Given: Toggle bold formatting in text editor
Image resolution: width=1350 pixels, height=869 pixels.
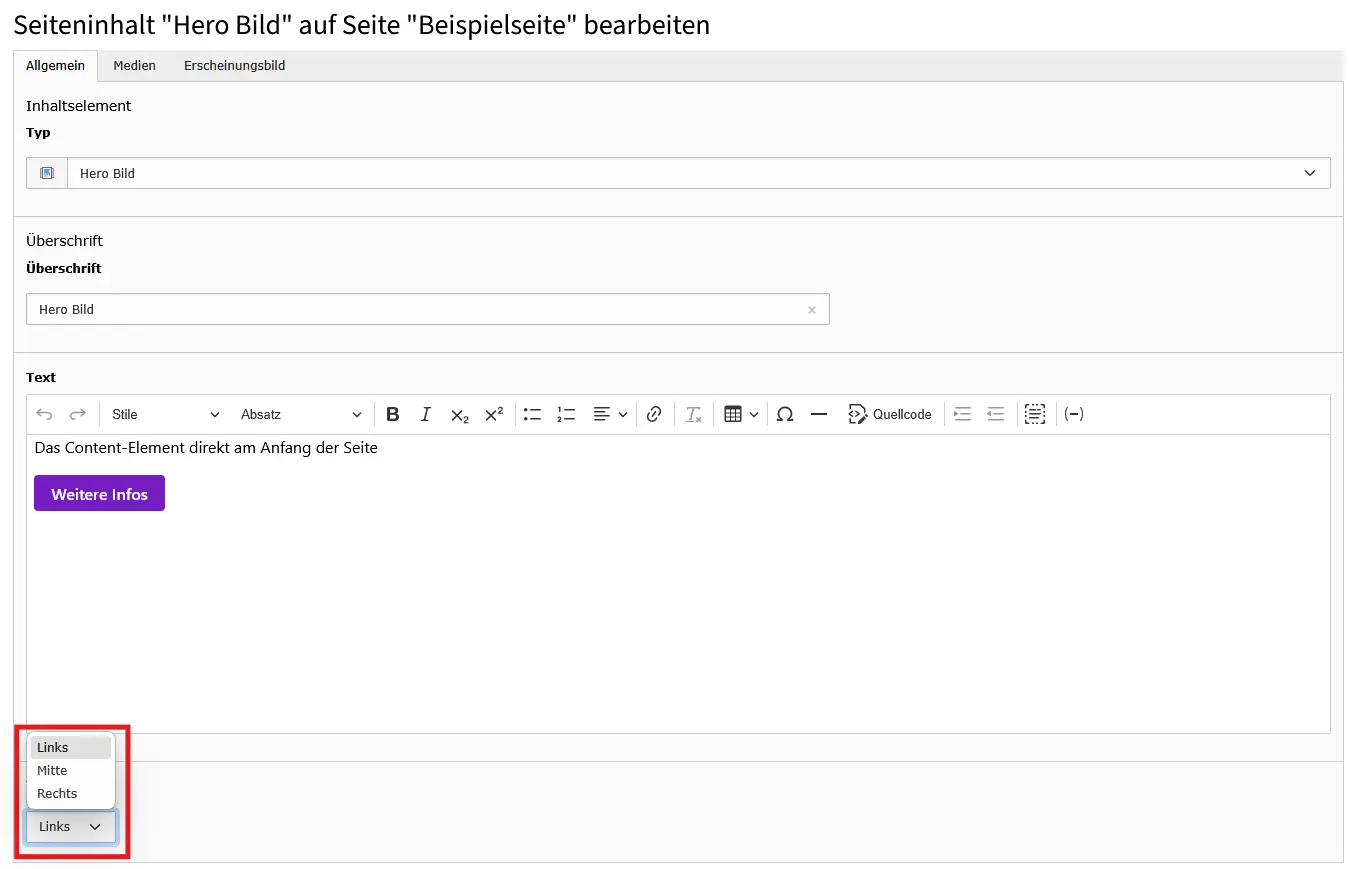Looking at the screenshot, I should [x=393, y=414].
